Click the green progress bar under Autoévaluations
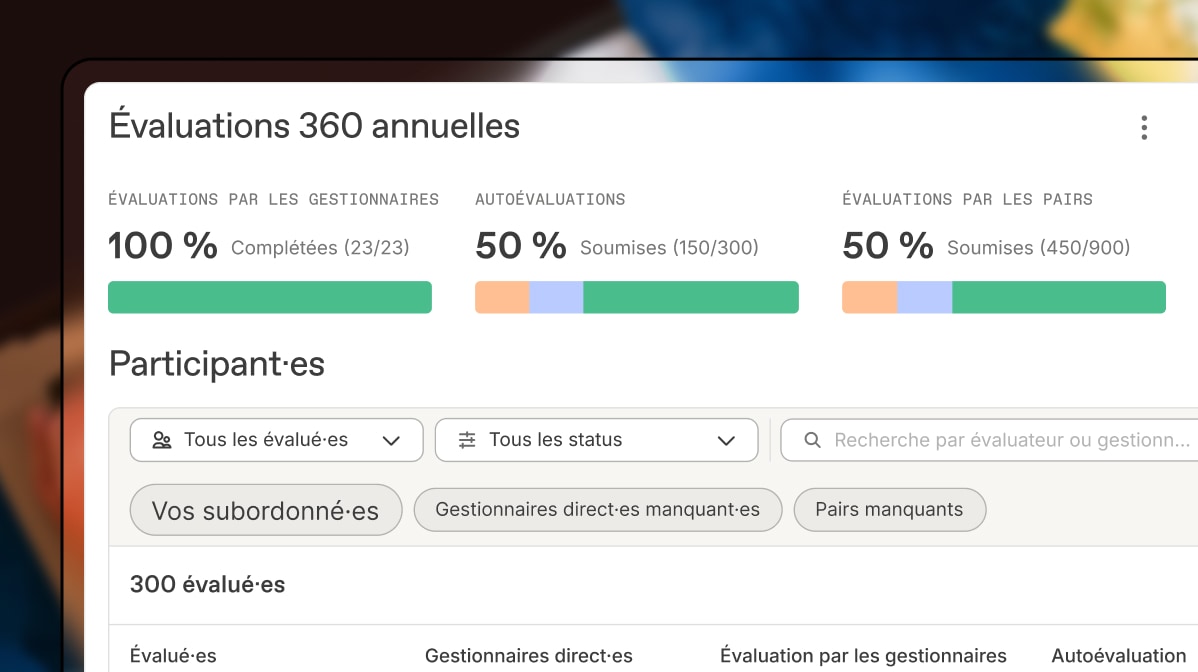The width and height of the screenshot is (1198, 672). pyautogui.click(x=690, y=297)
